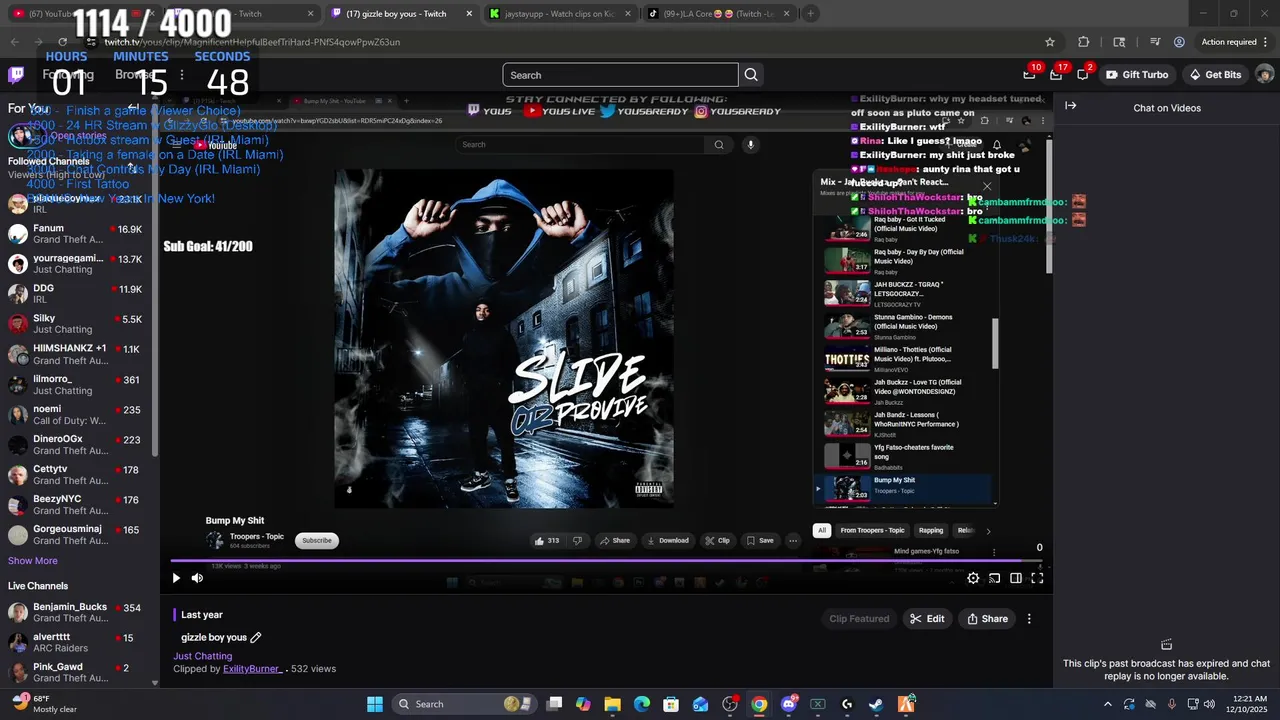Open DineroOGx channel in sidebar
Viewport: 1280px width, 720px height.
click(x=76, y=445)
